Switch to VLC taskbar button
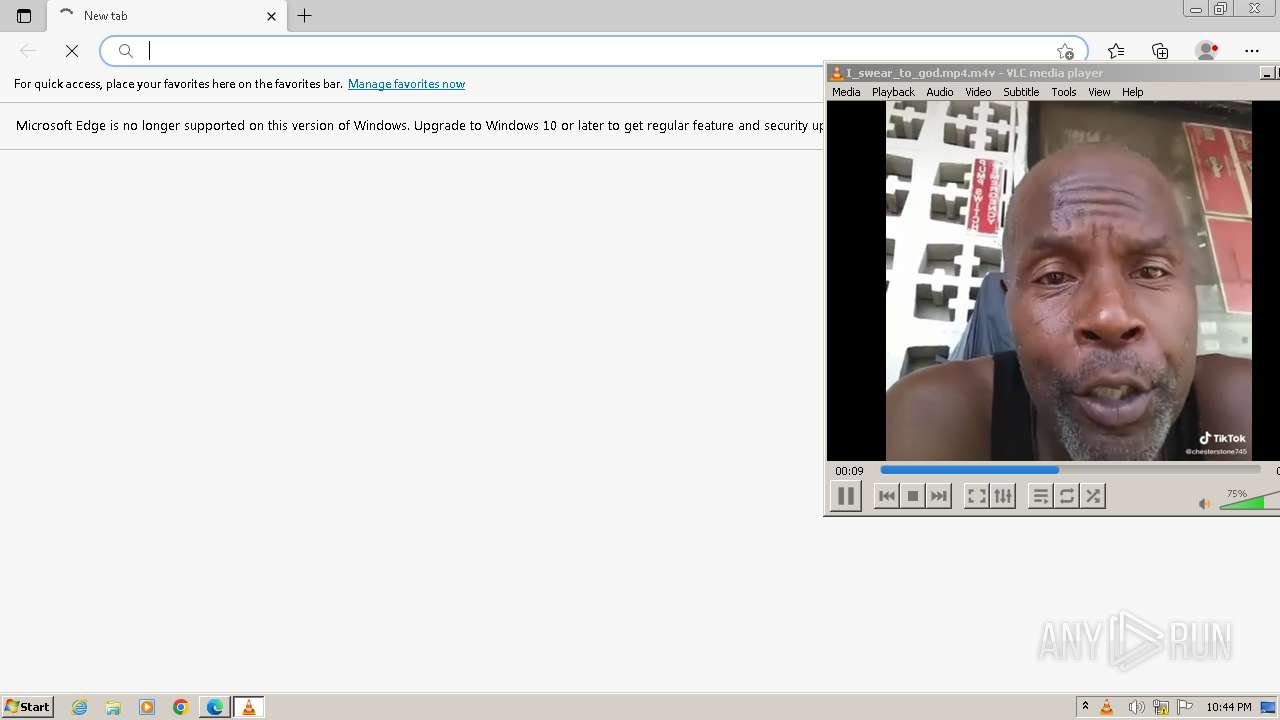This screenshot has height=720, width=1280. click(x=249, y=707)
